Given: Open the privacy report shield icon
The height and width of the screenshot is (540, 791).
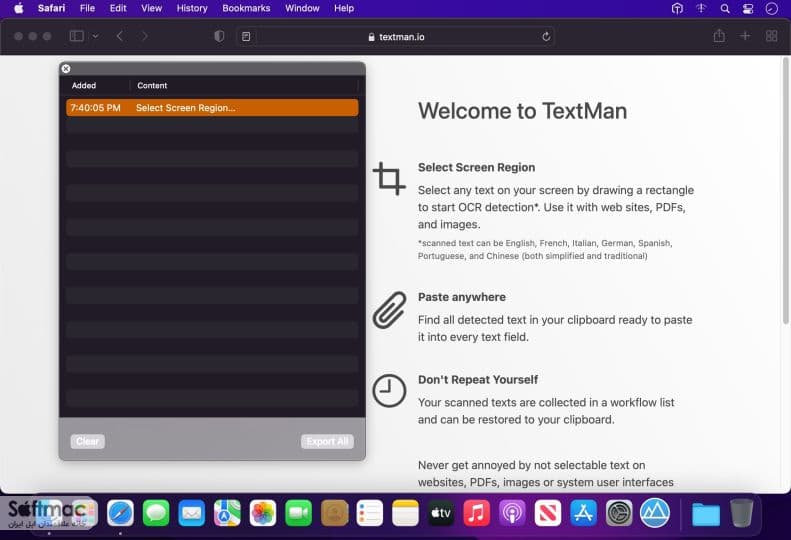Looking at the screenshot, I should click(219, 36).
